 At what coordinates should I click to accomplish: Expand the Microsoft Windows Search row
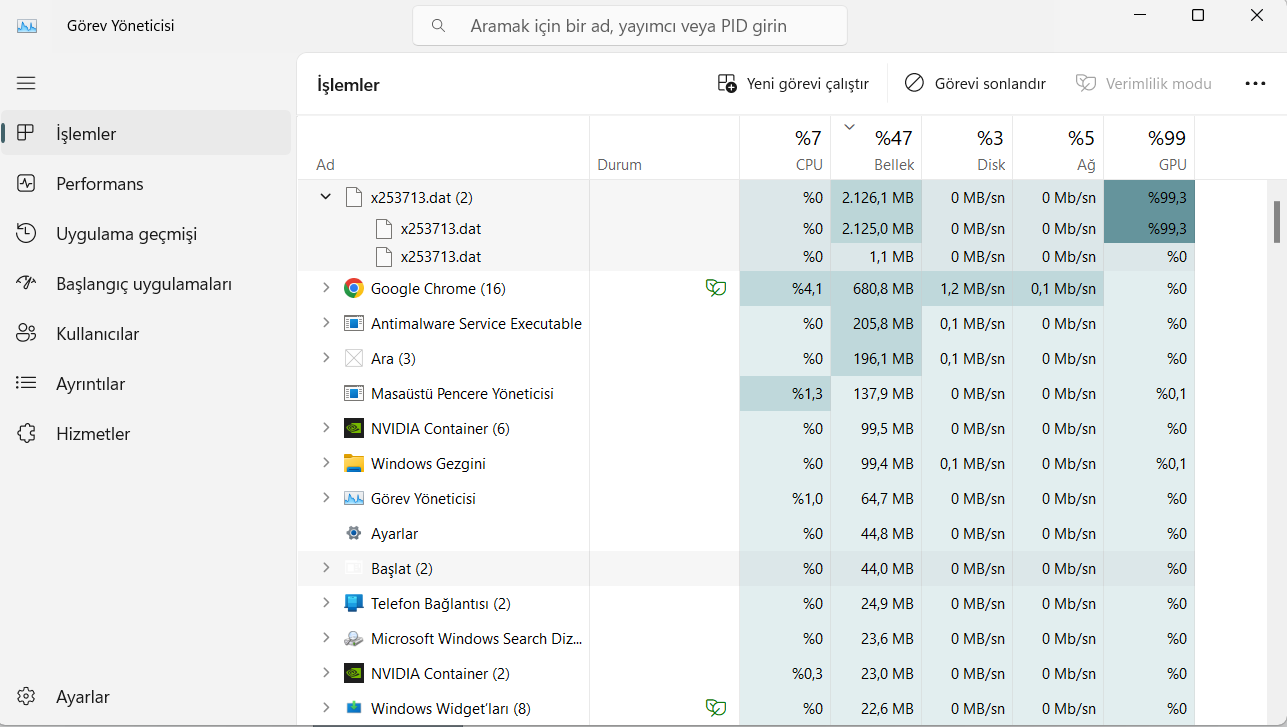click(x=325, y=638)
